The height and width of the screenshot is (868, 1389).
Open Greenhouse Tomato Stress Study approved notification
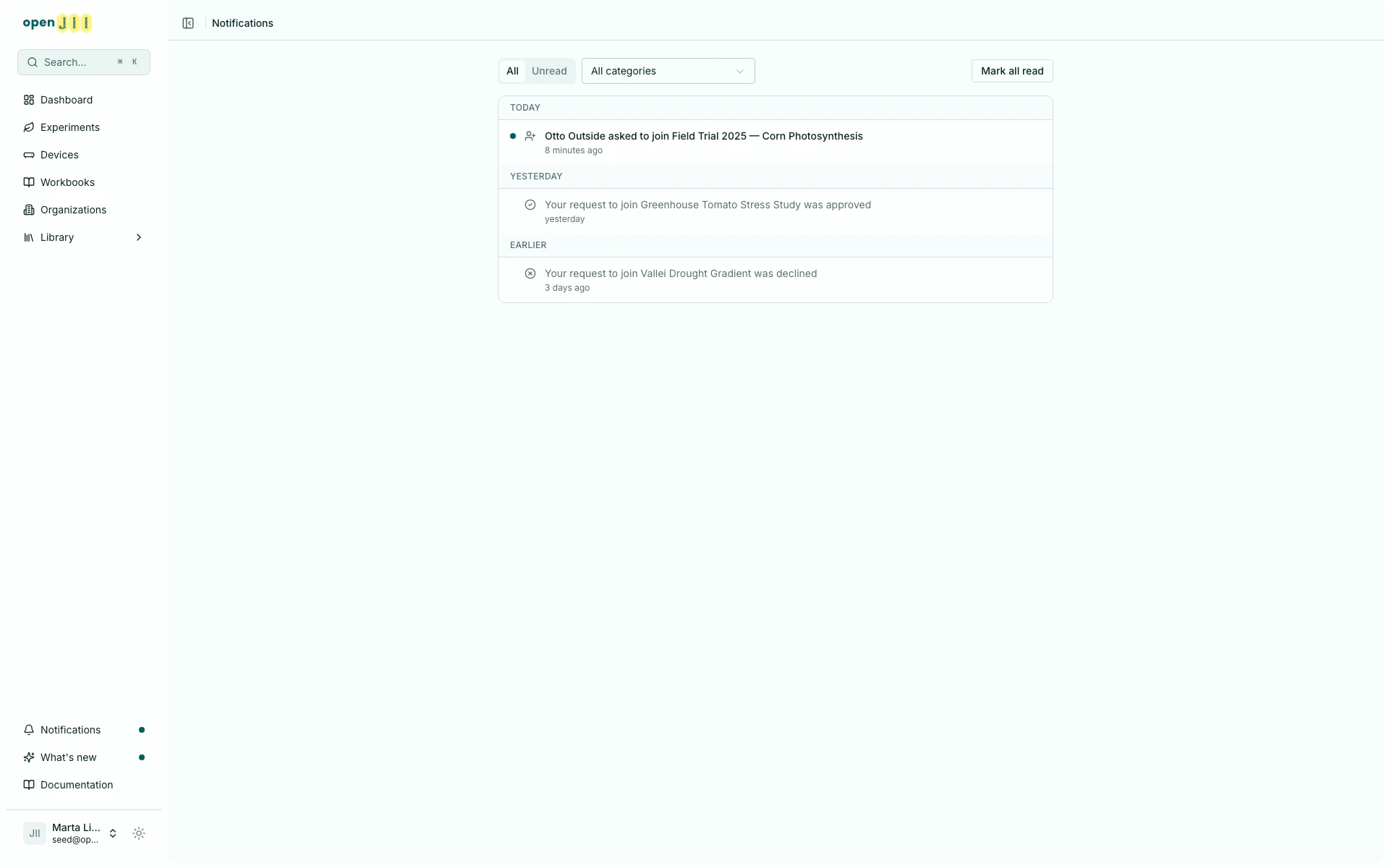(x=776, y=211)
